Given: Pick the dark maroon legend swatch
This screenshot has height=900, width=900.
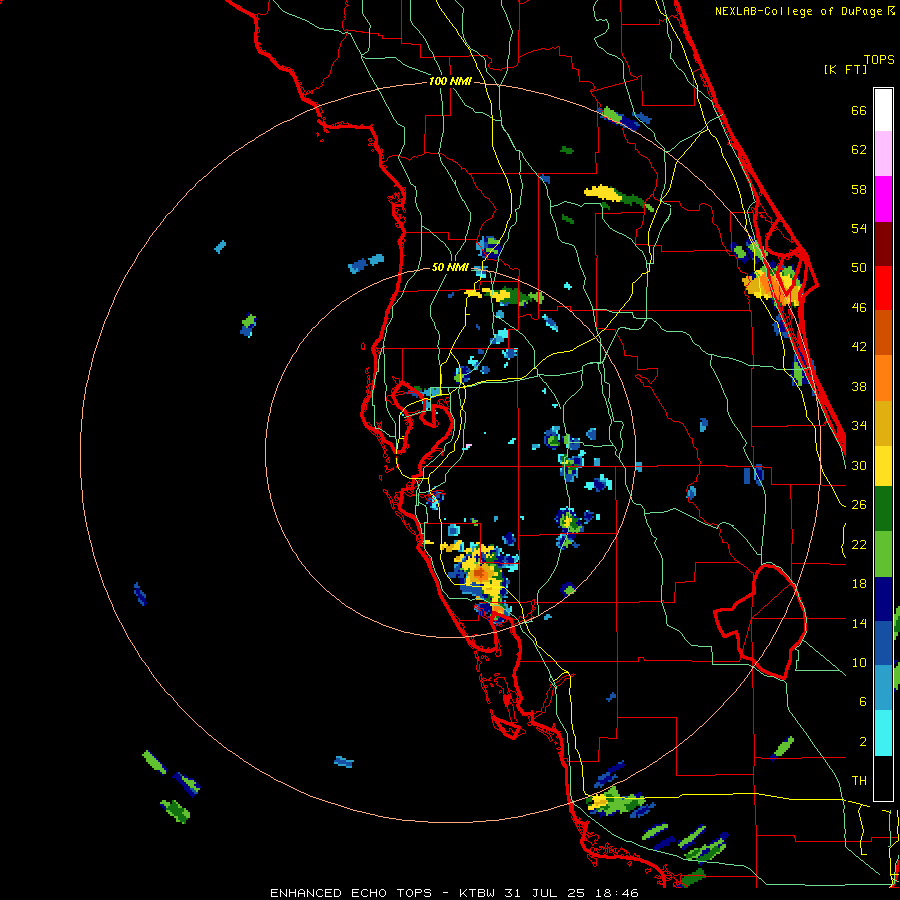Looking at the screenshot, I should [883, 243].
